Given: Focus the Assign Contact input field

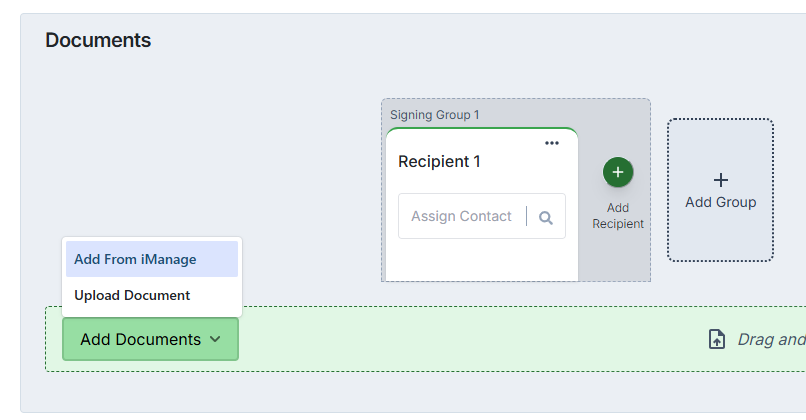Looking at the screenshot, I should 461,217.
